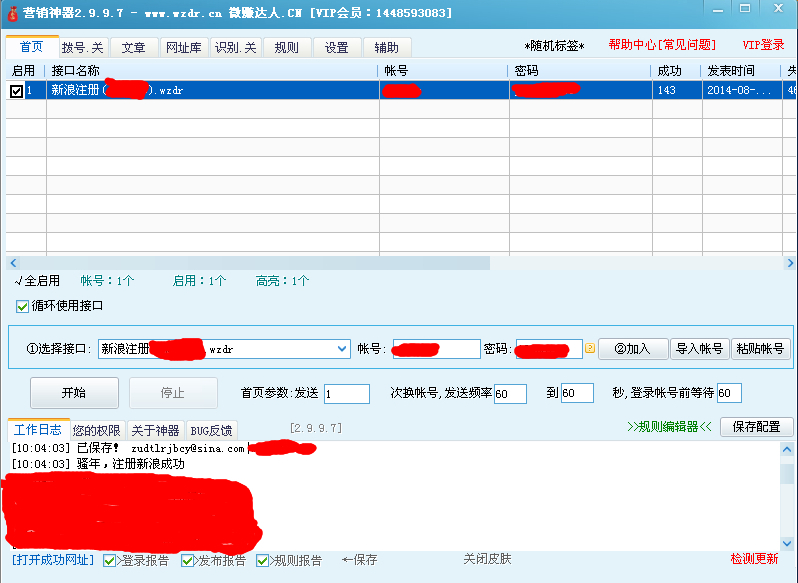This screenshot has height=583, width=798.
Task: Open the 设置 tab
Action: pyautogui.click(x=337, y=48)
